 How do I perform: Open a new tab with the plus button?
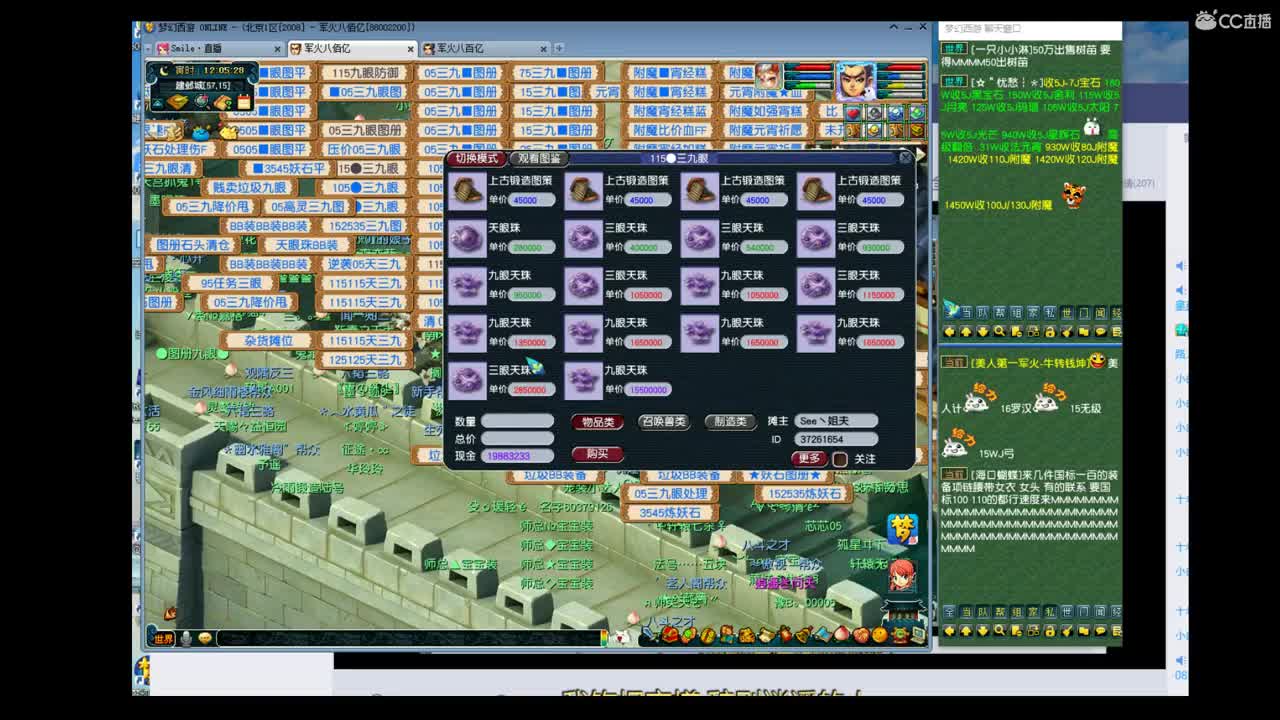tap(559, 48)
